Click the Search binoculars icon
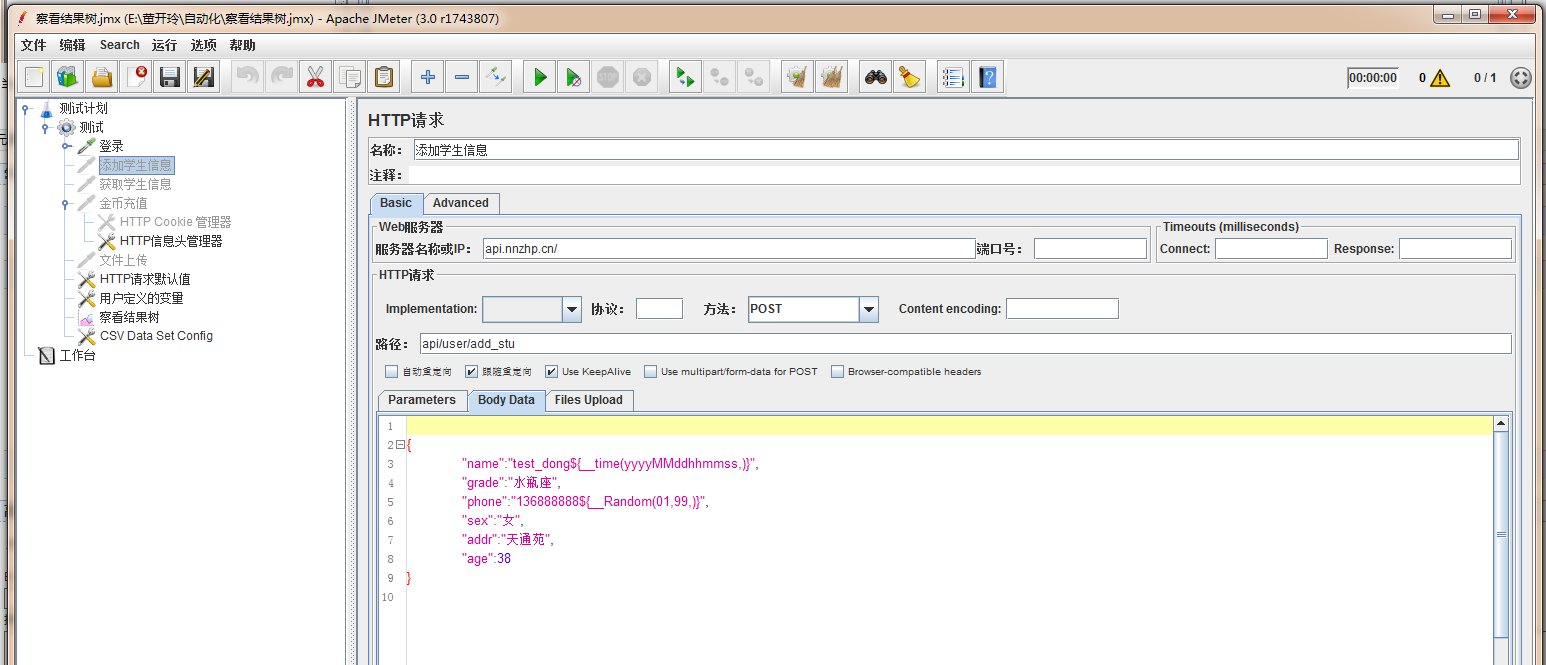1546x665 pixels. (x=876, y=77)
